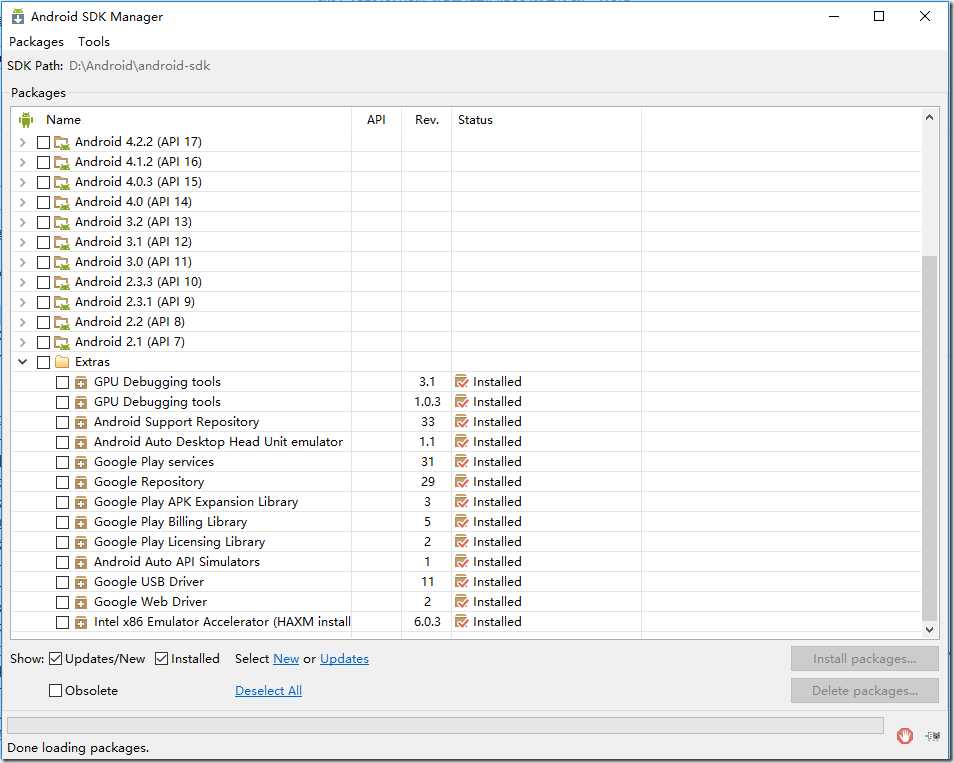The height and width of the screenshot is (763, 954).
Task: Click the New selection link
Action: [286, 659]
